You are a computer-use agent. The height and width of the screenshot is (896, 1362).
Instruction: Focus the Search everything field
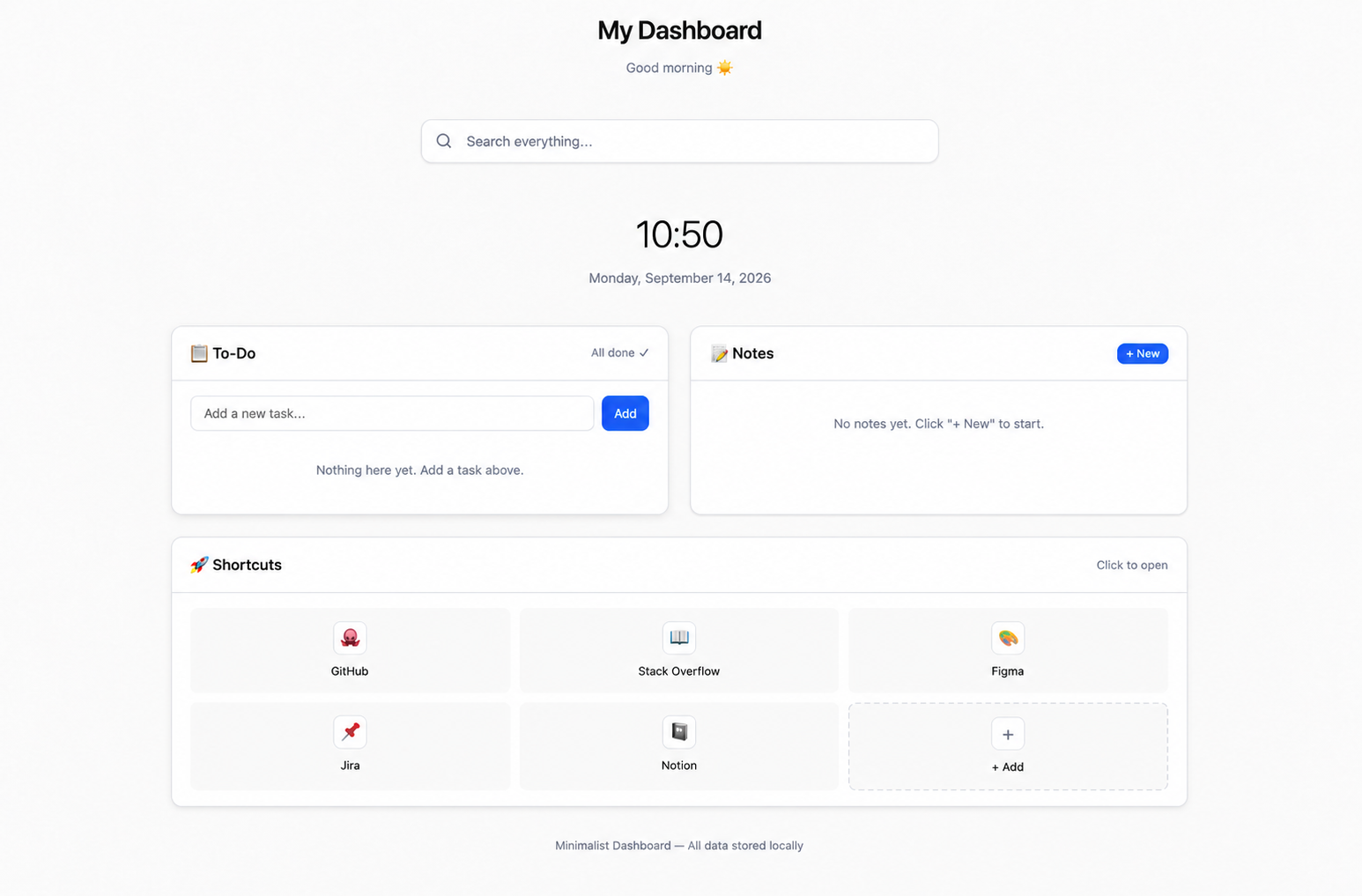pos(679,141)
